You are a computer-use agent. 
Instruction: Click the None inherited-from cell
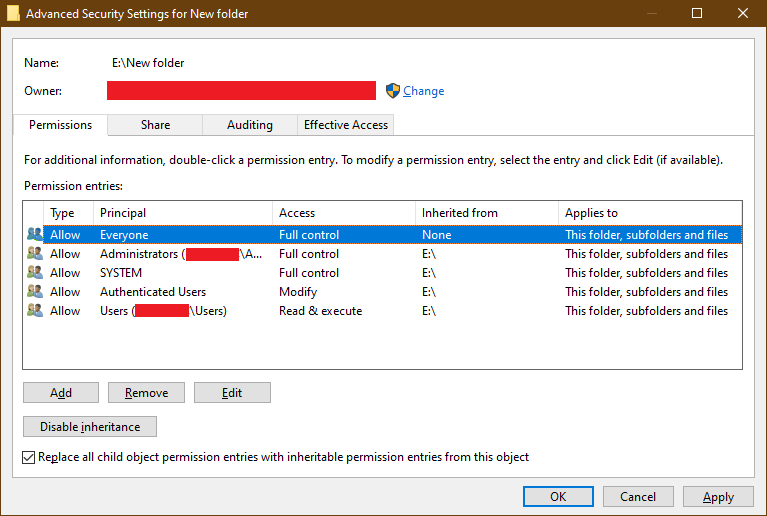(x=436, y=235)
